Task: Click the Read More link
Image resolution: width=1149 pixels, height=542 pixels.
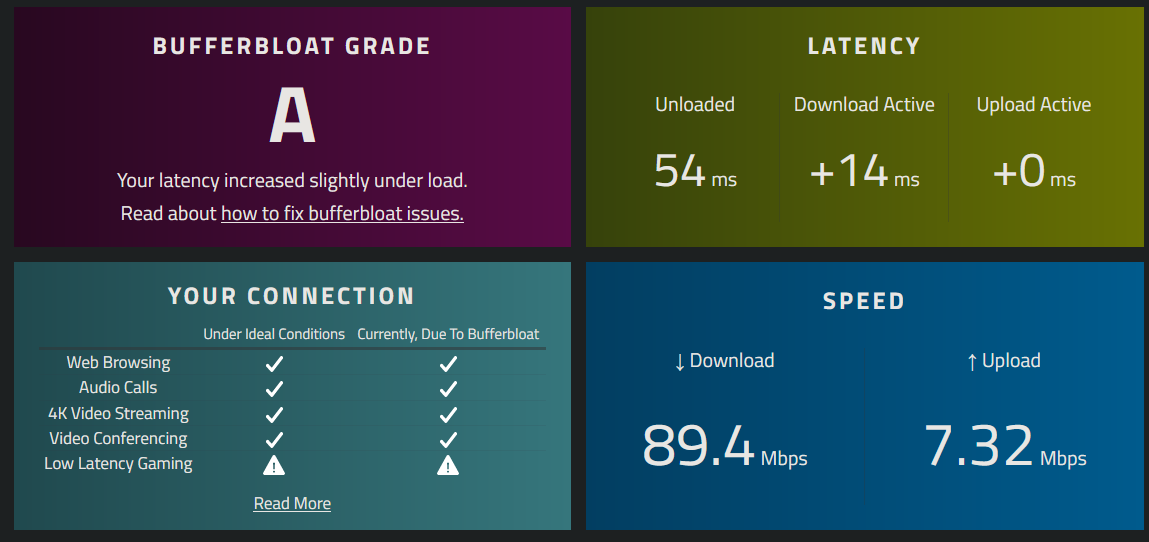Action: (x=292, y=504)
